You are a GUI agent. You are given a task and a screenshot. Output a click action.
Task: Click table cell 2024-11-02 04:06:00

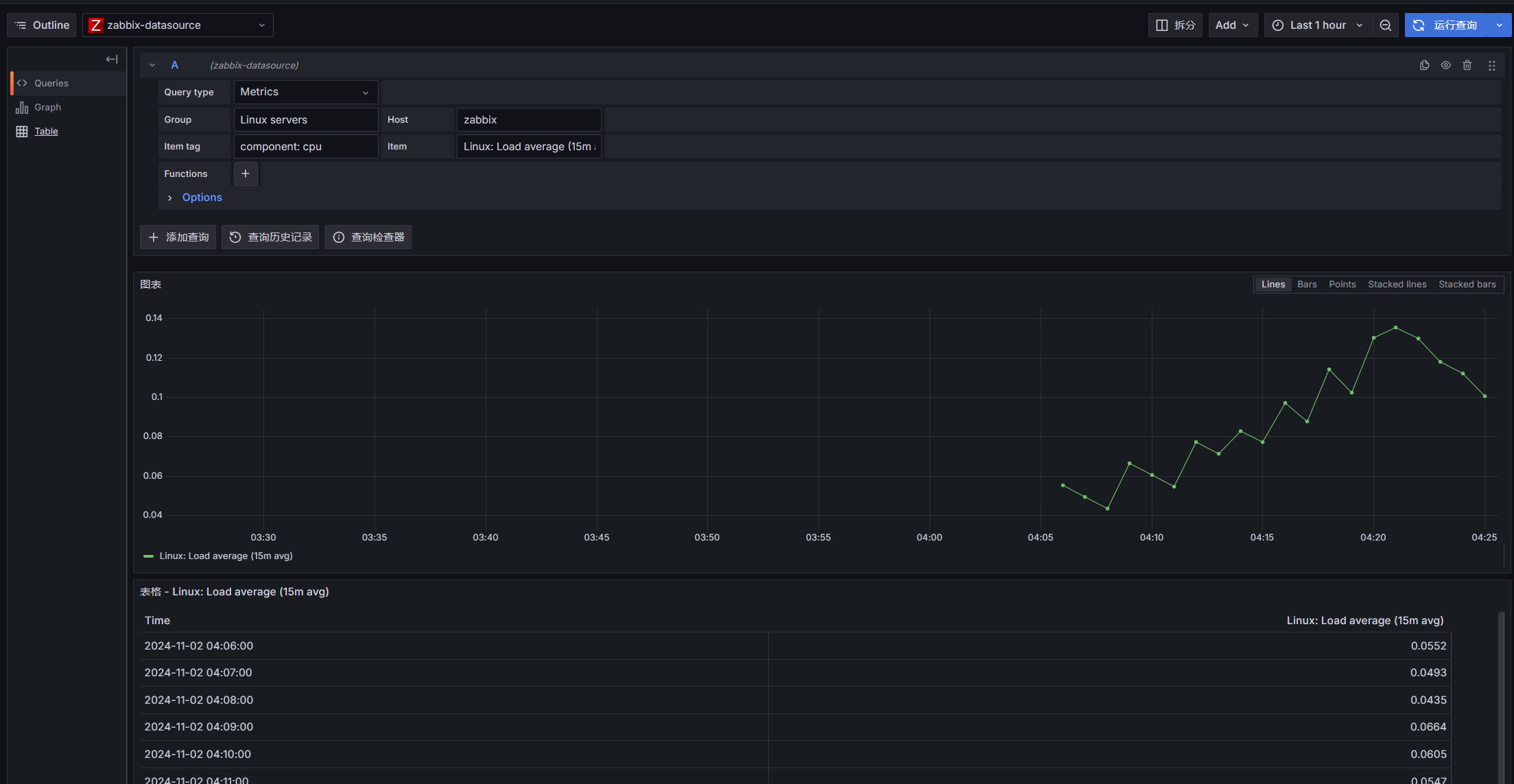[199, 646]
